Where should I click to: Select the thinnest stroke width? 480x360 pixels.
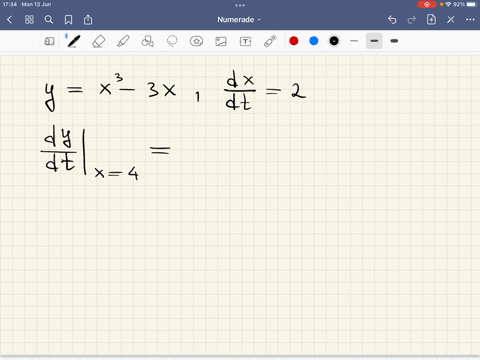(354, 41)
